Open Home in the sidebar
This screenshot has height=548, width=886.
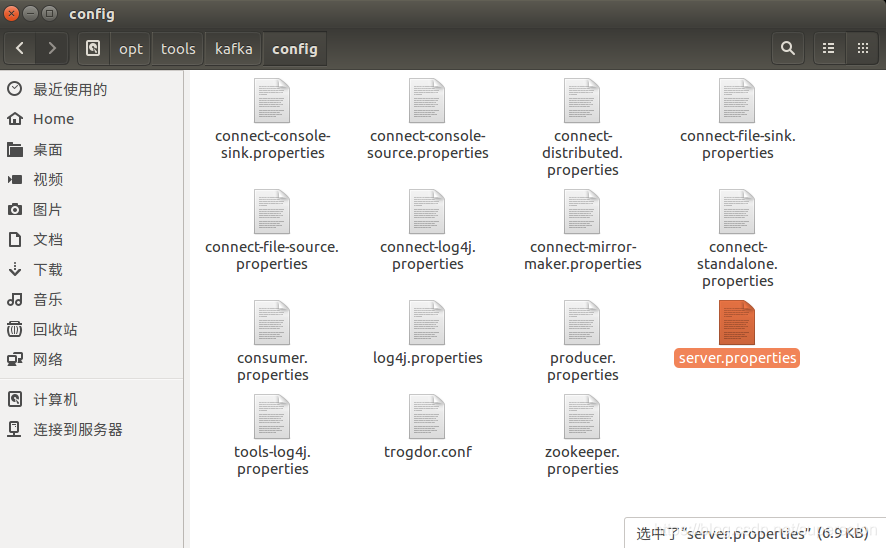(x=92, y=119)
